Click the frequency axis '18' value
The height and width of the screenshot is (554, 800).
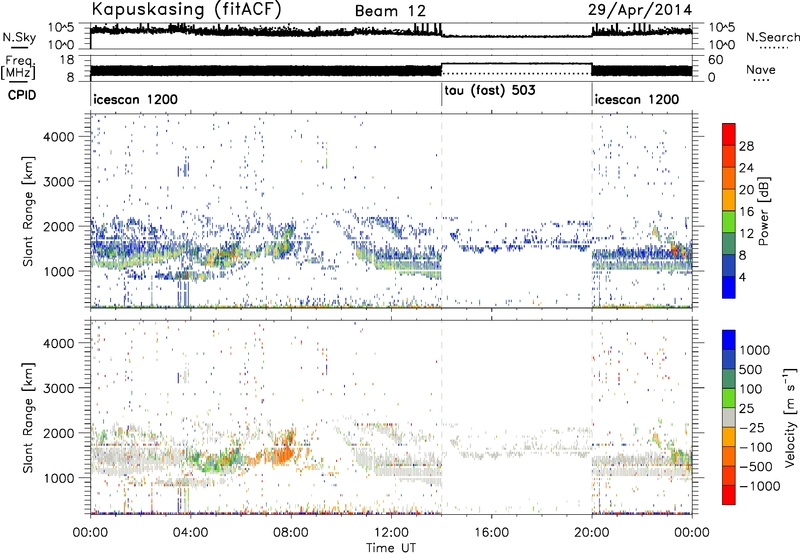(67, 60)
